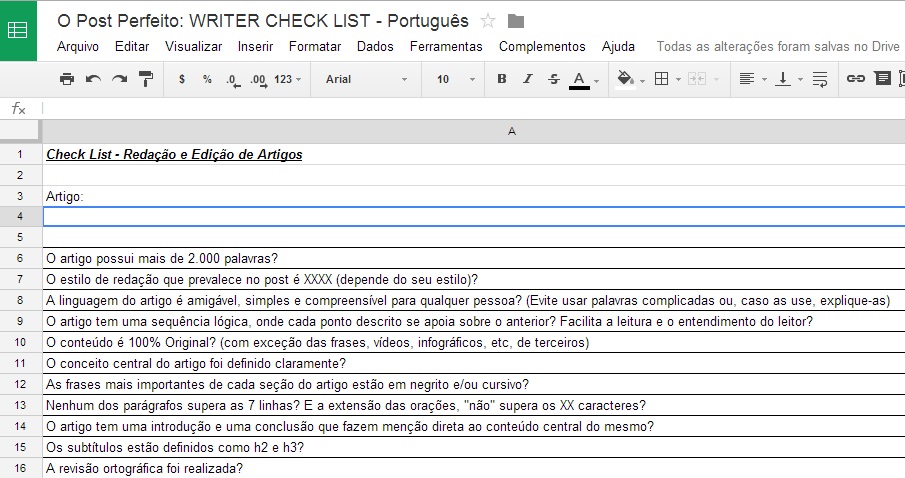
Task: Open horizontal align options
Action: tap(747, 79)
